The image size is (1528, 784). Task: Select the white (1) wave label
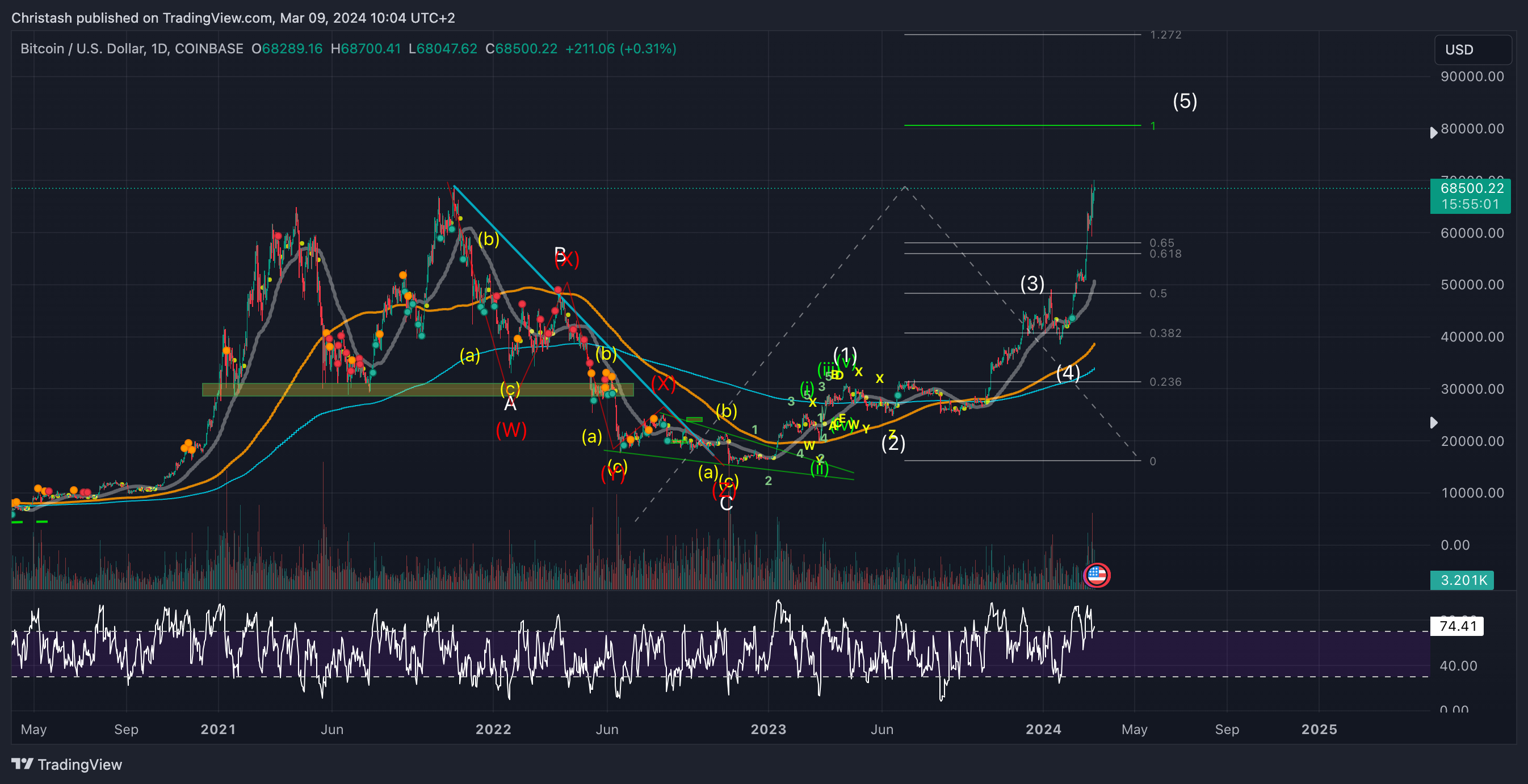(x=845, y=355)
